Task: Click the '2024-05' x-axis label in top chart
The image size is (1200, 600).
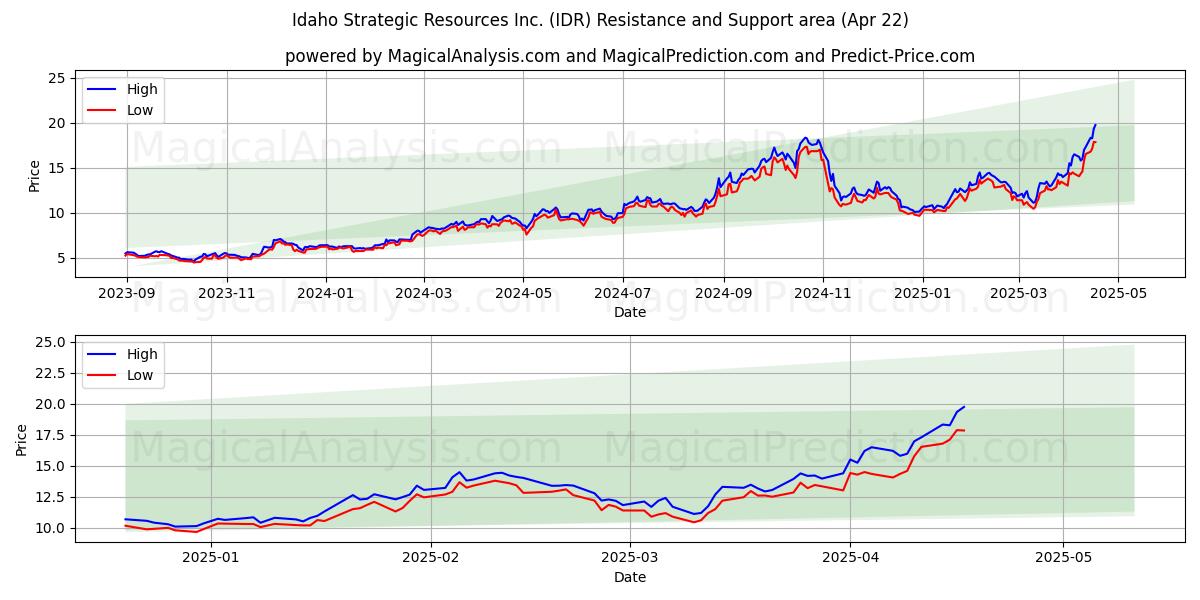Action: pyautogui.click(x=524, y=293)
